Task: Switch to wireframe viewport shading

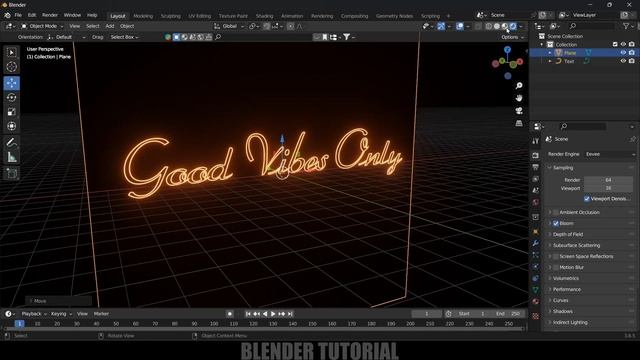Action: [x=489, y=26]
